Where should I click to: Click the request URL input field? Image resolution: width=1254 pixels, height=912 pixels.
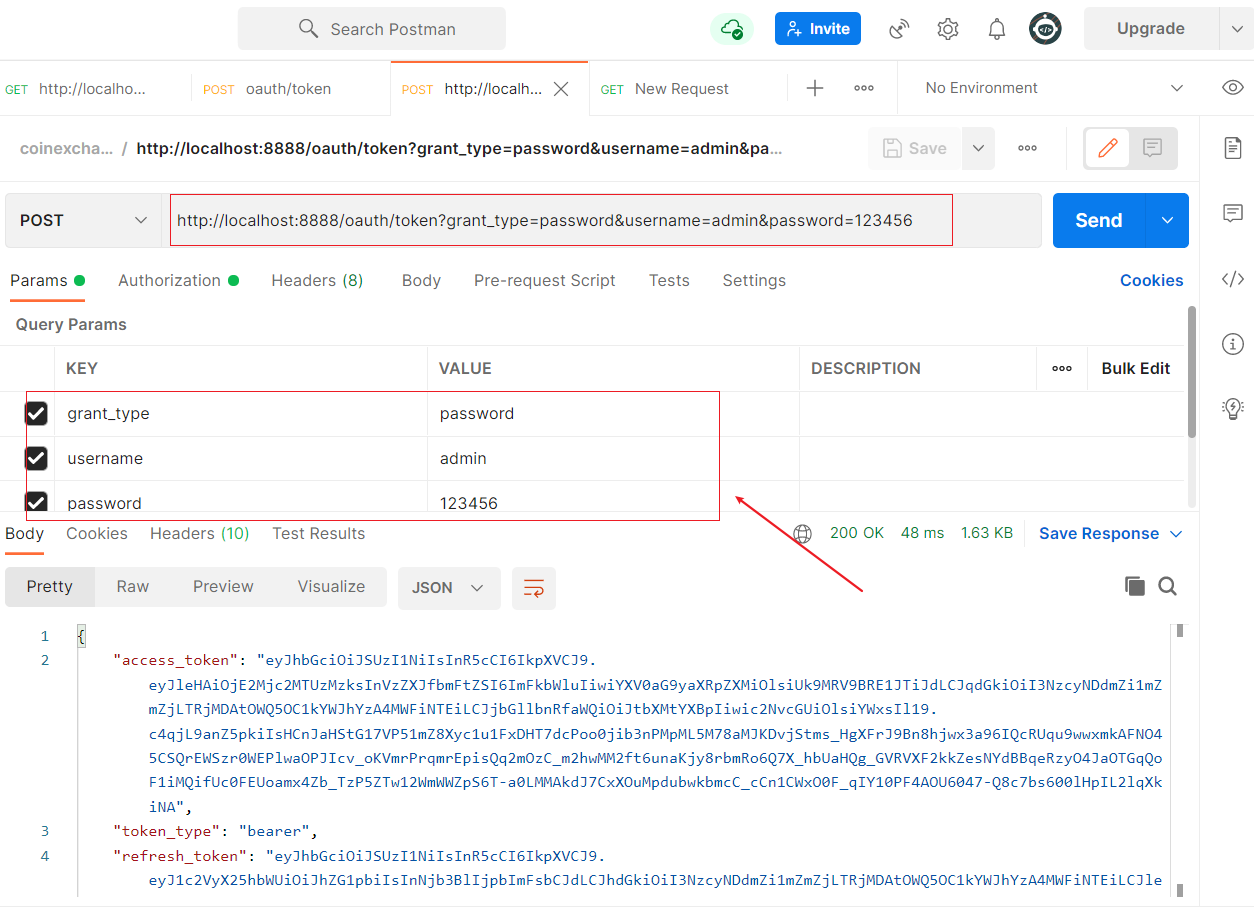tap(560, 220)
